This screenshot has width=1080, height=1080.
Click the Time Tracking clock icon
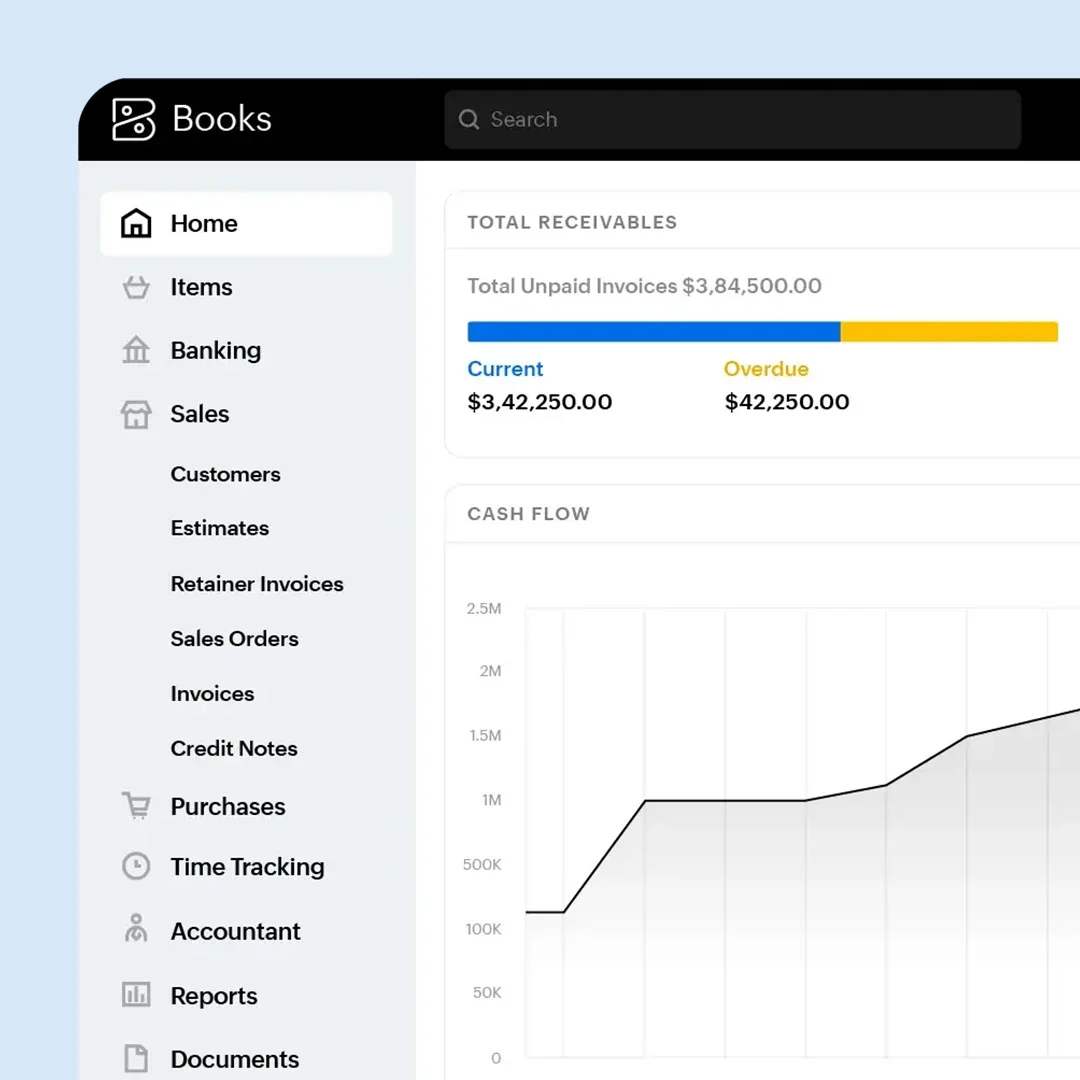[x=136, y=866]
